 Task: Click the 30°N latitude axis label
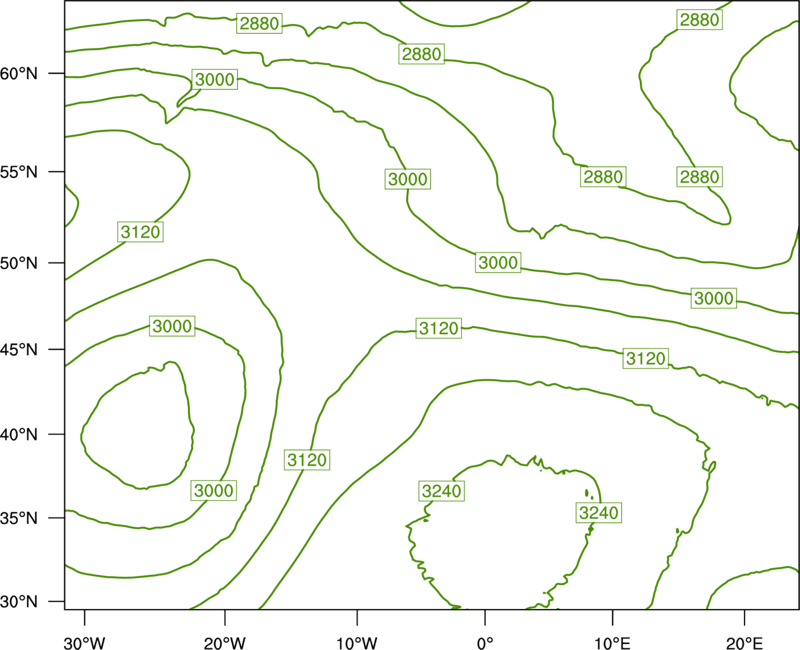19,602
